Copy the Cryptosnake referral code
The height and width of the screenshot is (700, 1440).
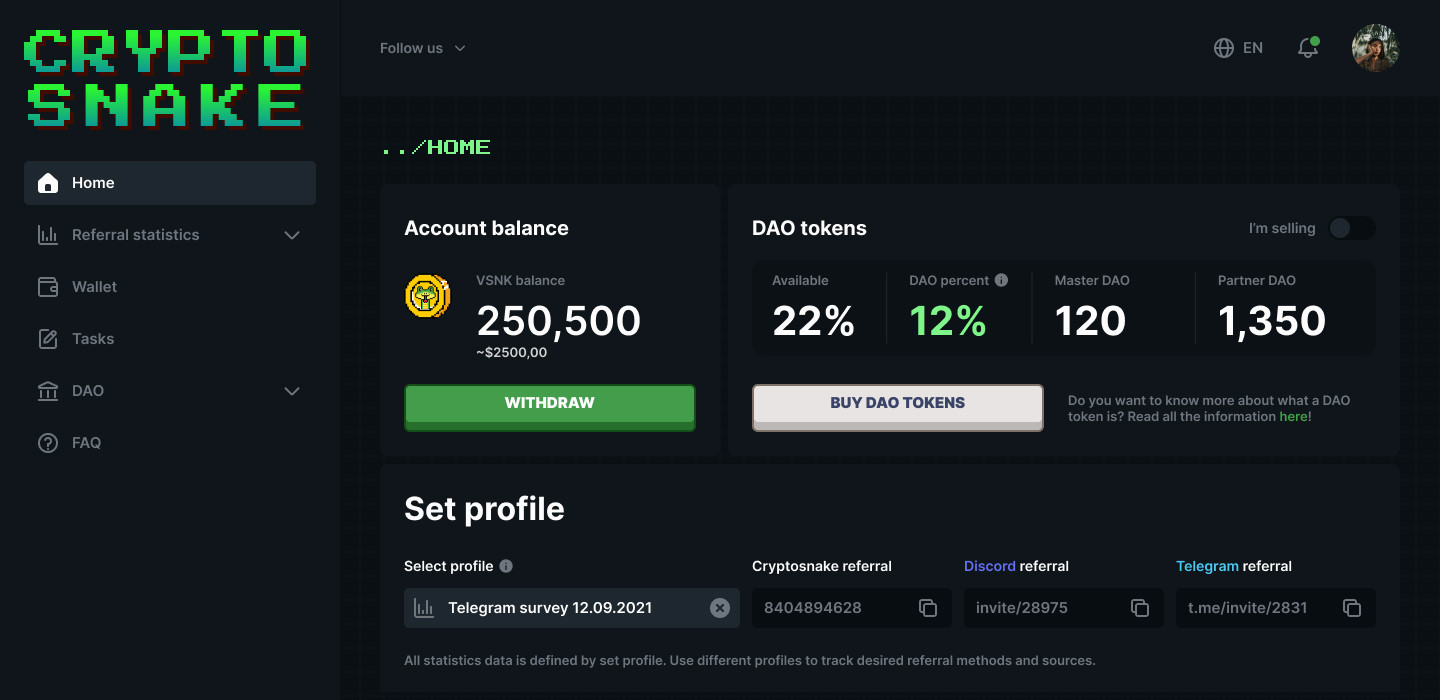[927, 608]
